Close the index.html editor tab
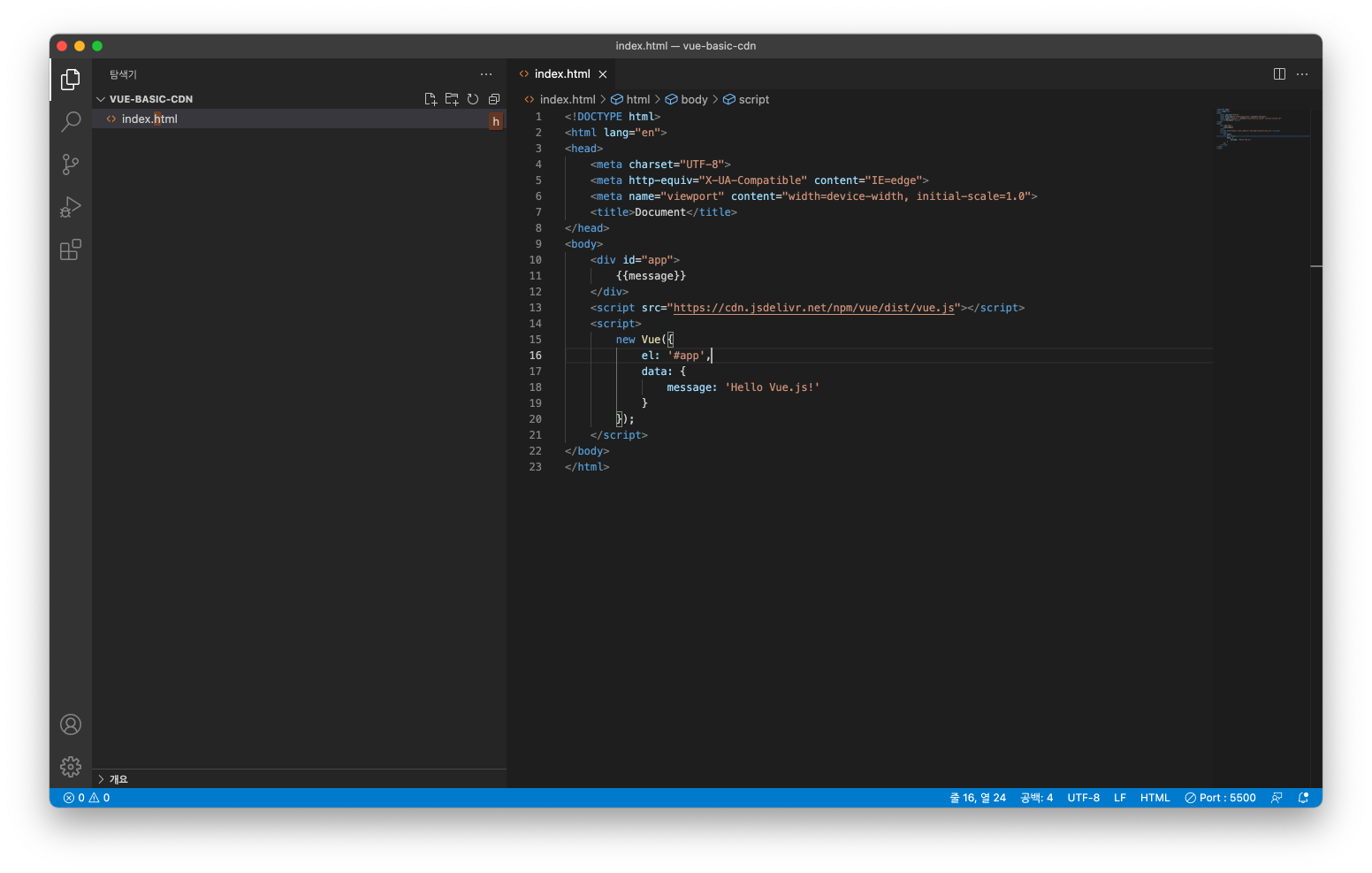The height and width of the screenshot is (873, 1372). [x=603, y=74]
